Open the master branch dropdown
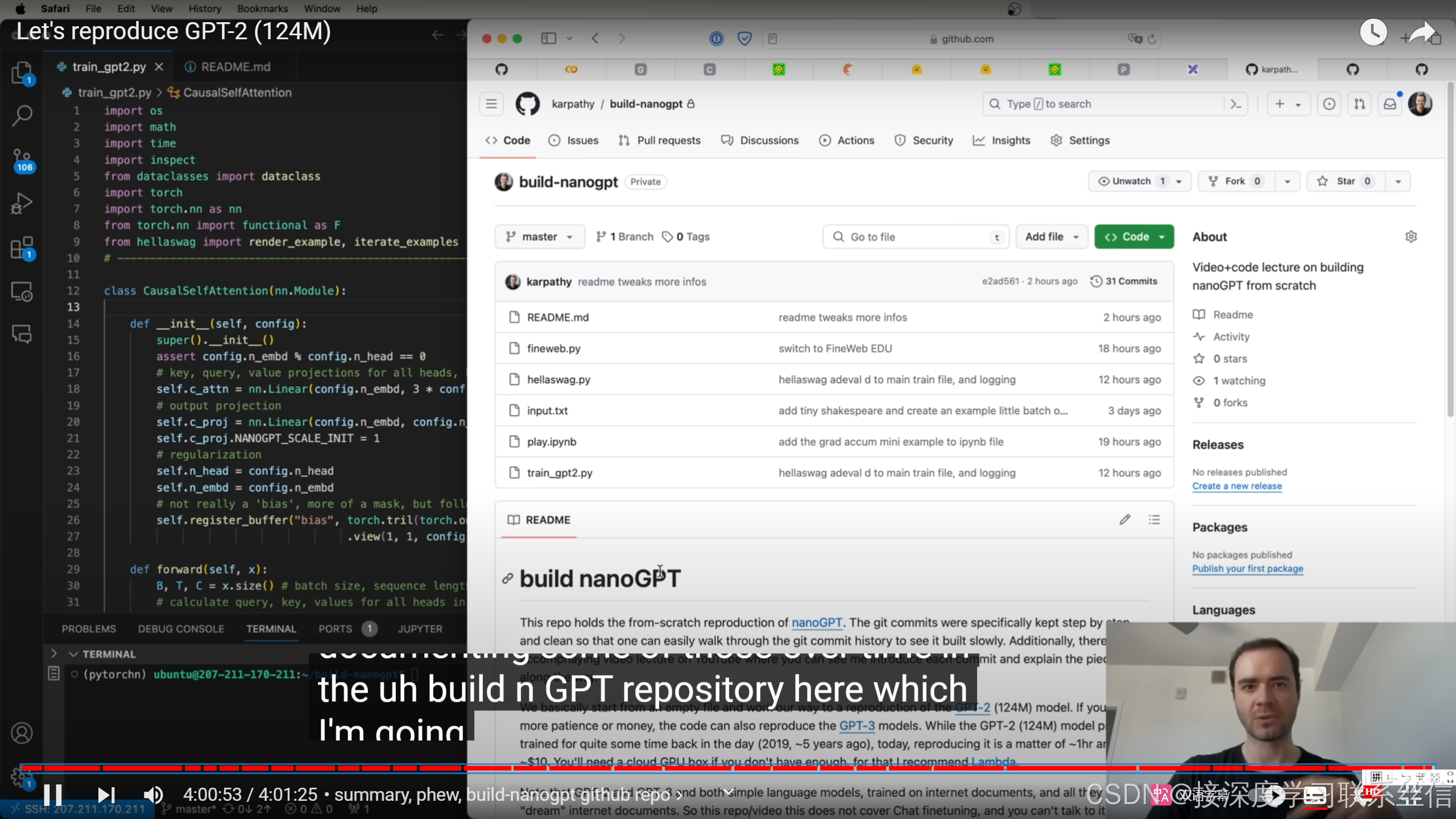 539,237
